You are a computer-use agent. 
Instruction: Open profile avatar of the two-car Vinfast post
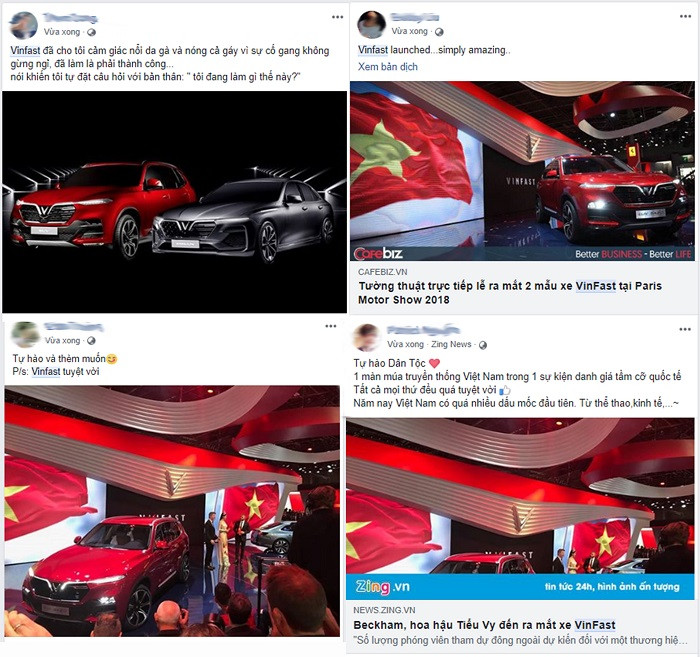(x=24, y=25)
